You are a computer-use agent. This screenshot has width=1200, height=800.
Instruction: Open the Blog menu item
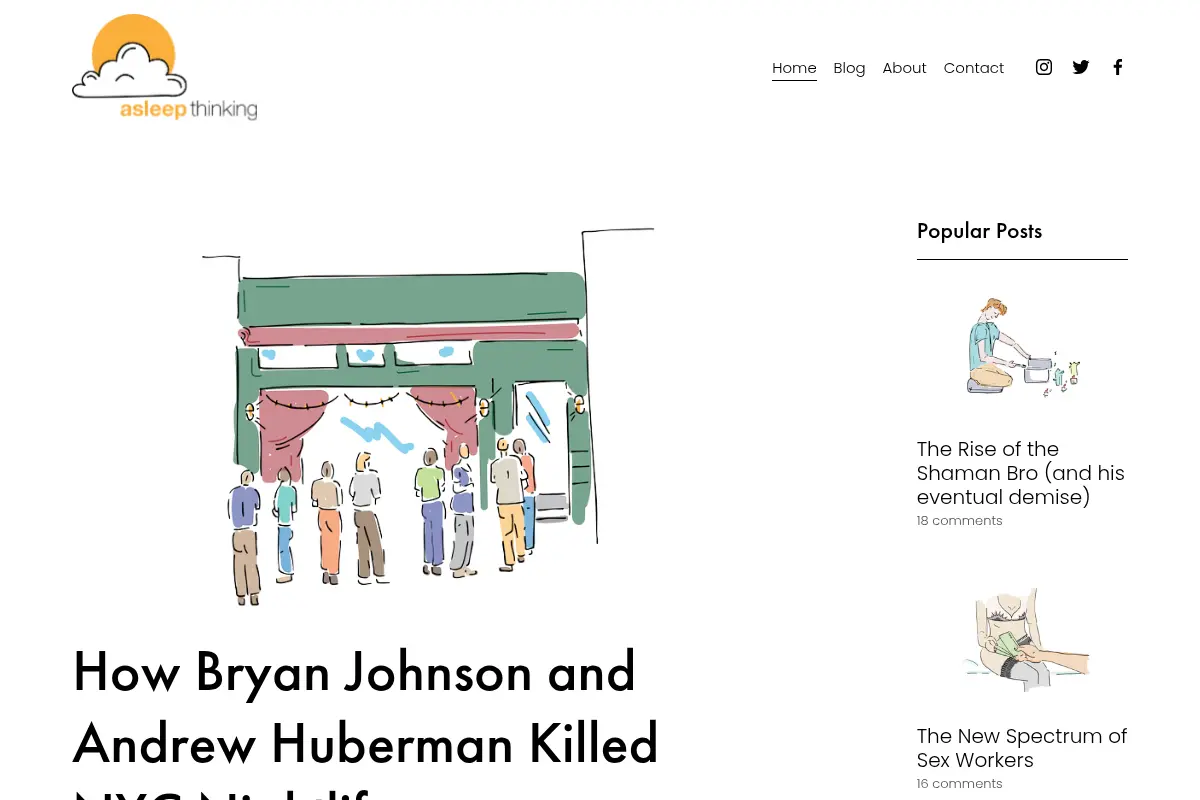(x=849, y=68)
